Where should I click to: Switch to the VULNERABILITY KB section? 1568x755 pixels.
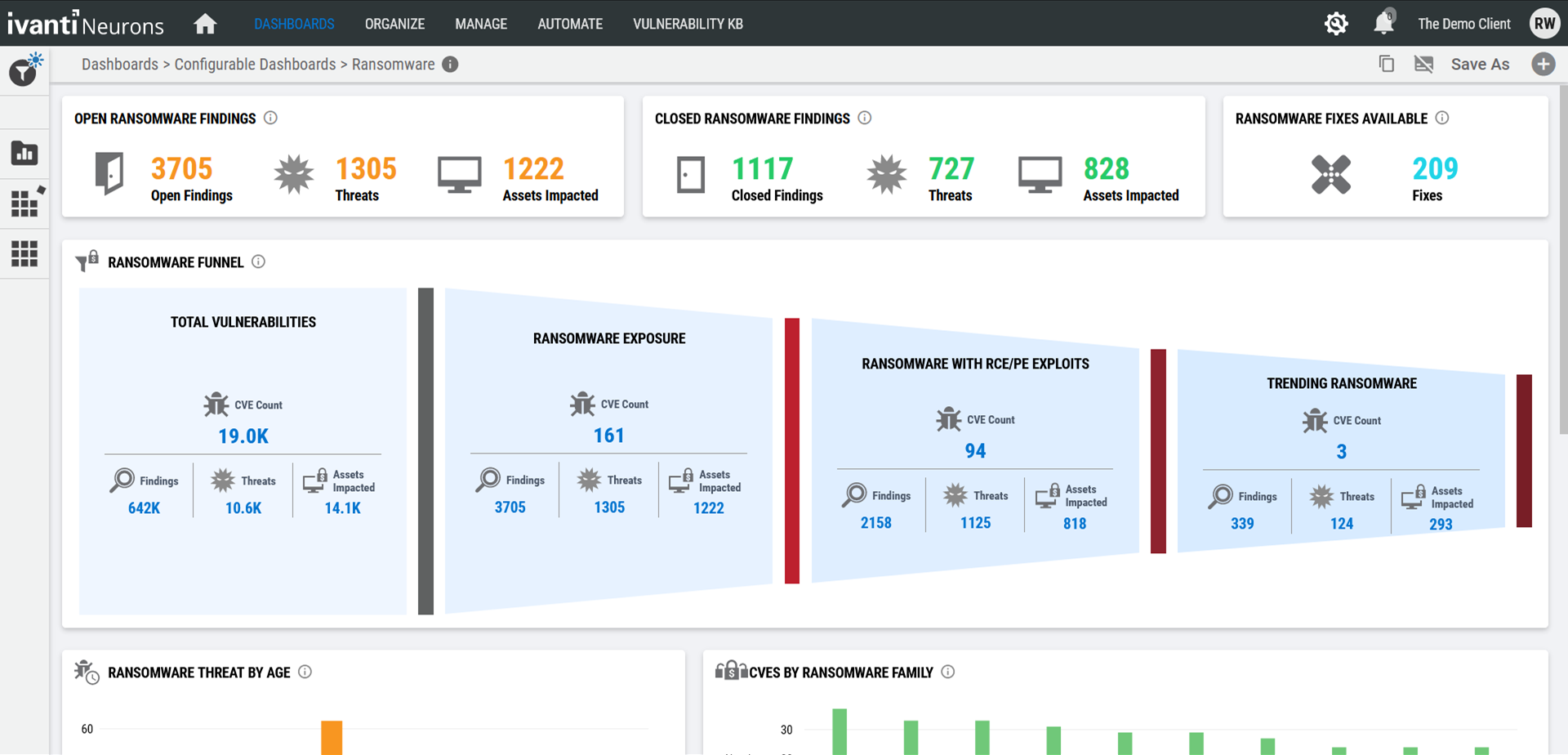pyautogui.click(x=688, y=24)
